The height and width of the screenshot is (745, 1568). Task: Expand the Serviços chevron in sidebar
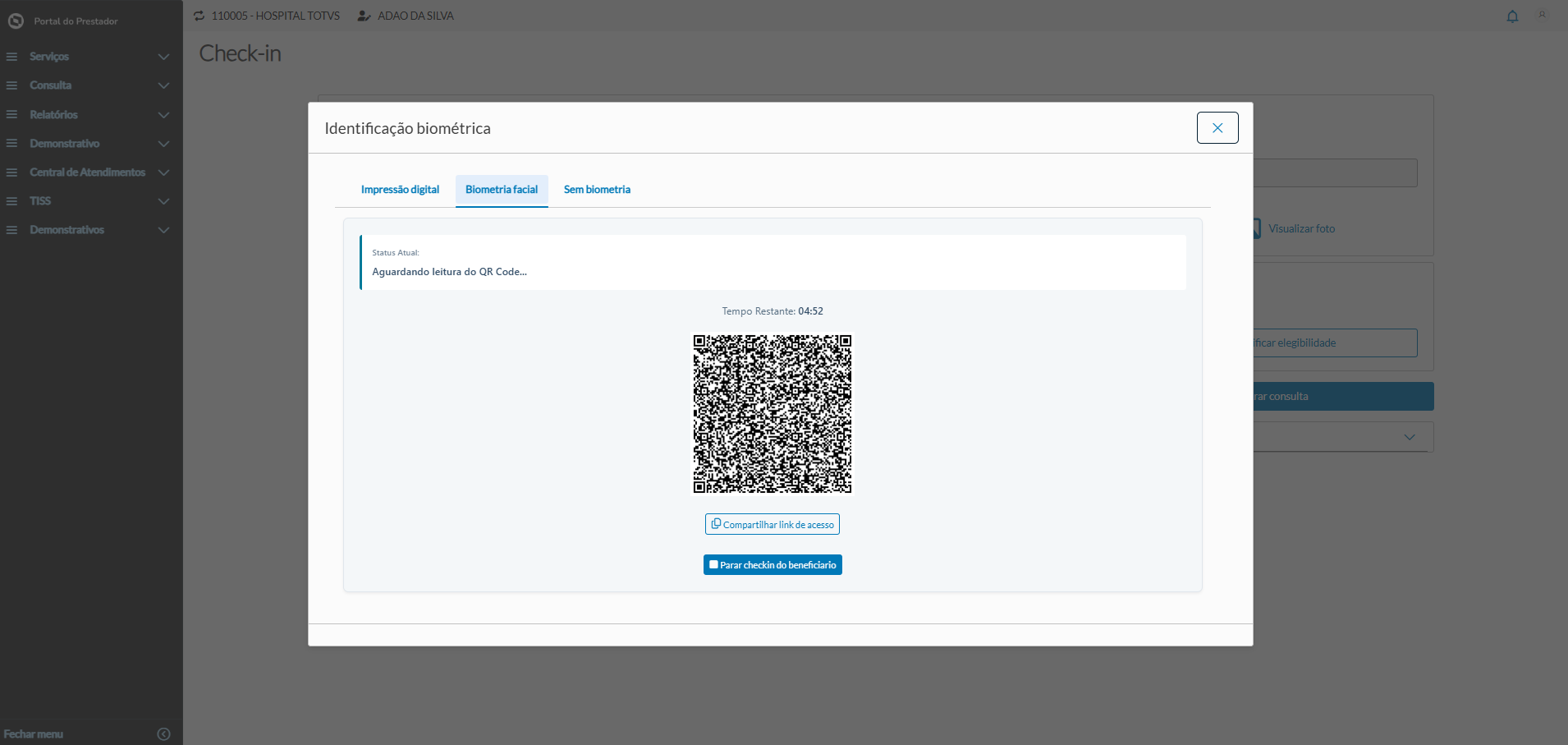(x=163, y=57)
